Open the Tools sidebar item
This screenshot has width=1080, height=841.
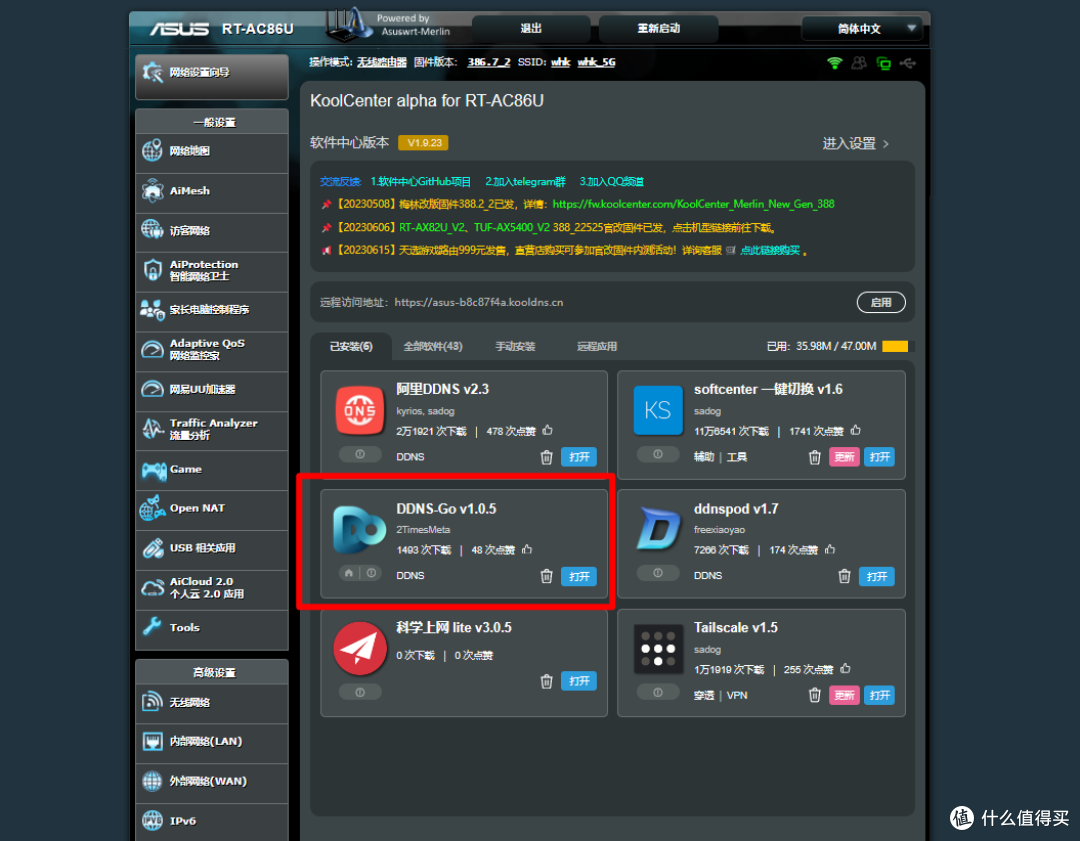pos(211,628)
